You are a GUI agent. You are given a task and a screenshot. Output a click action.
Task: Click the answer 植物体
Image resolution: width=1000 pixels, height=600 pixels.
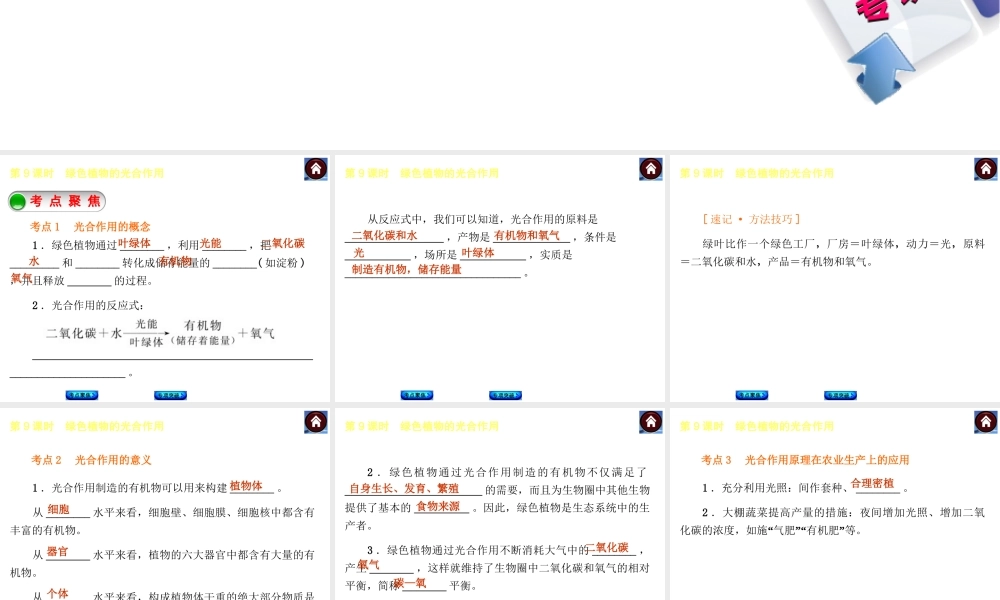[x=246, y=486]
